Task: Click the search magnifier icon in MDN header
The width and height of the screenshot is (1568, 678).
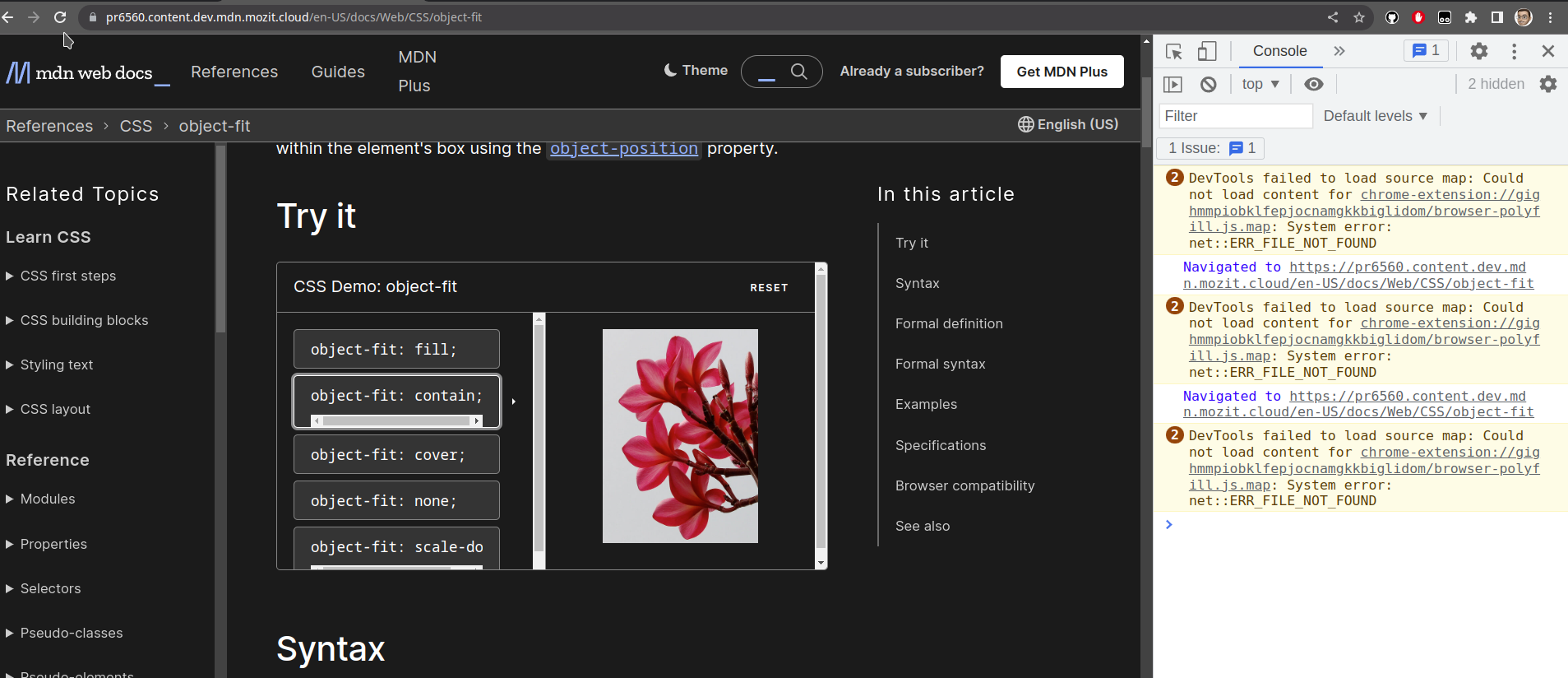Action: pos(798,72)
